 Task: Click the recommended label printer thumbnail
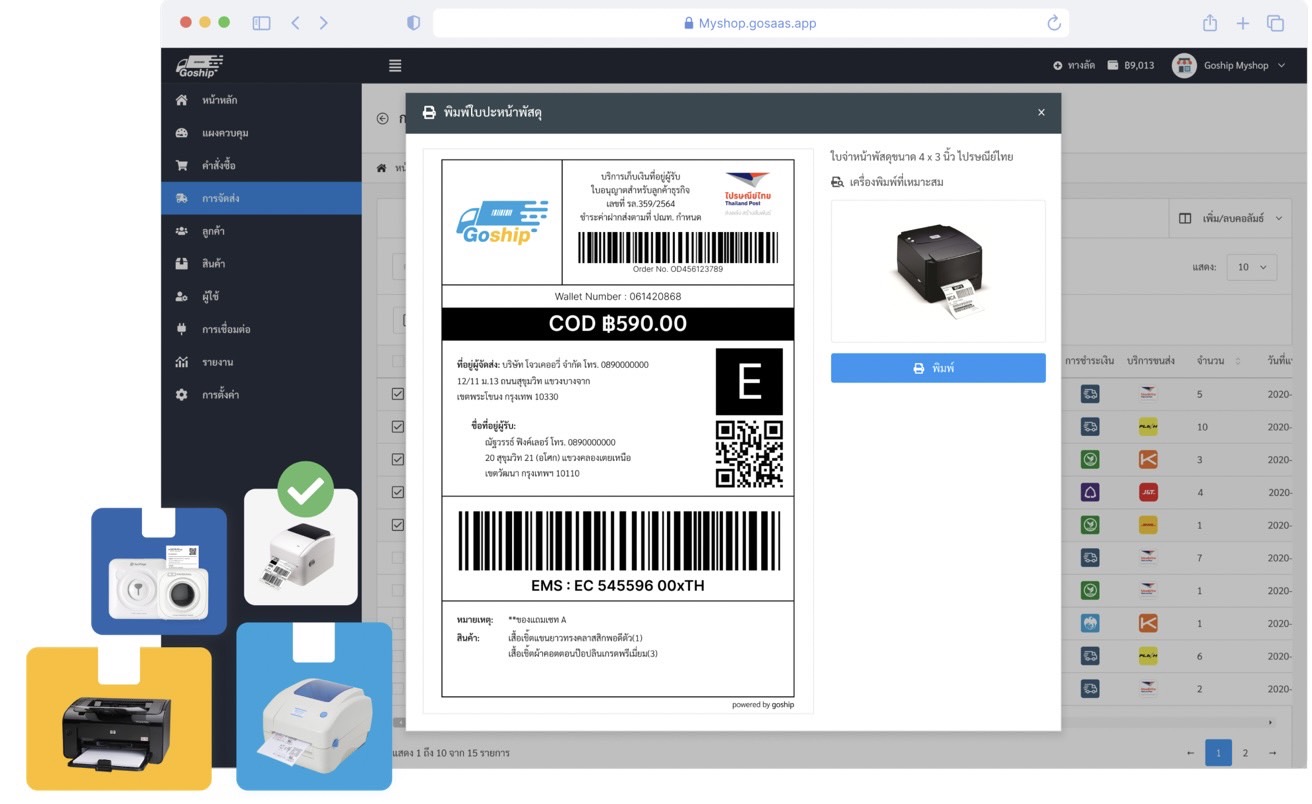tap(937, 271)
